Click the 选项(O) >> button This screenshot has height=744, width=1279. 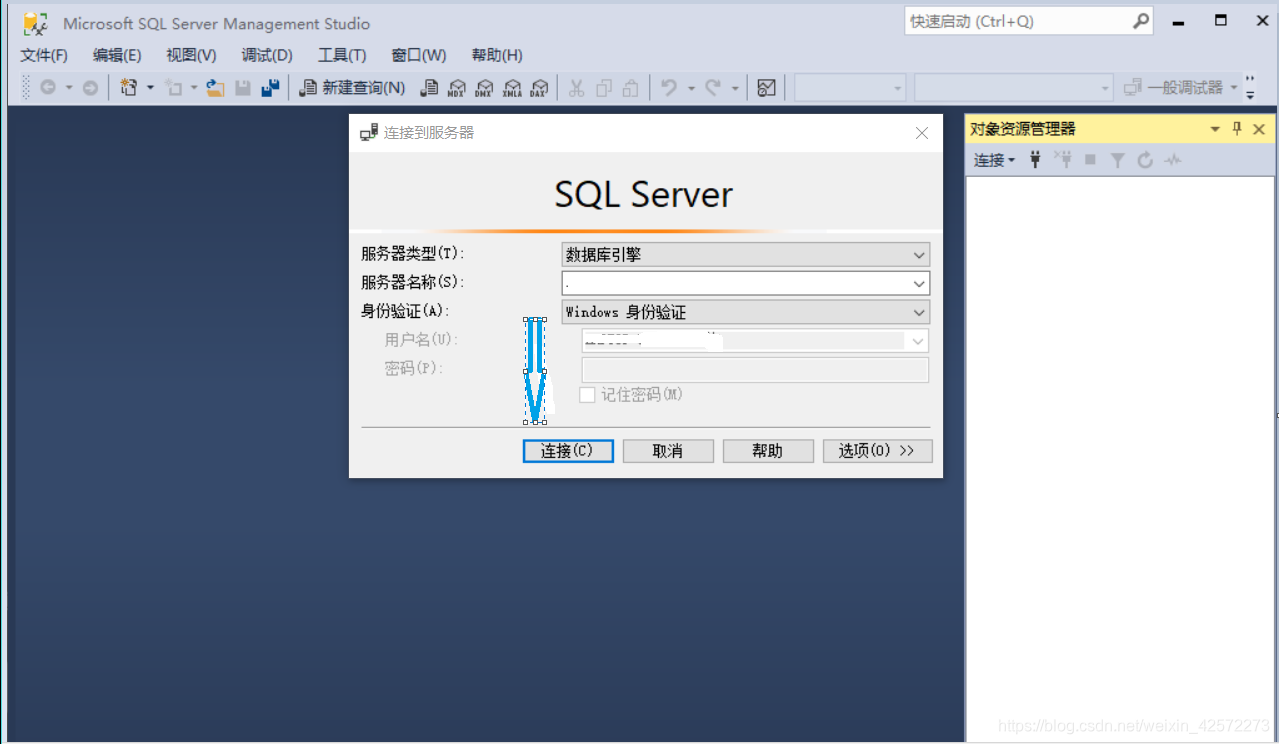877,451
